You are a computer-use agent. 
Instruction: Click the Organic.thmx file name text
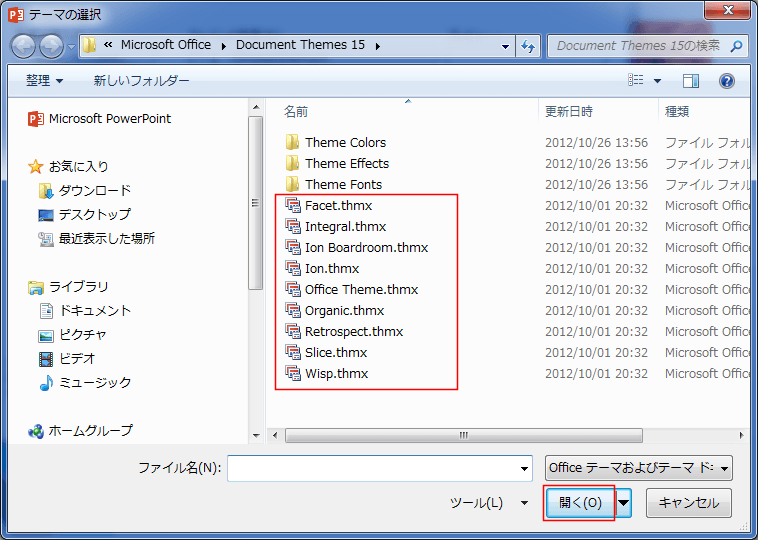click(344, 310)
